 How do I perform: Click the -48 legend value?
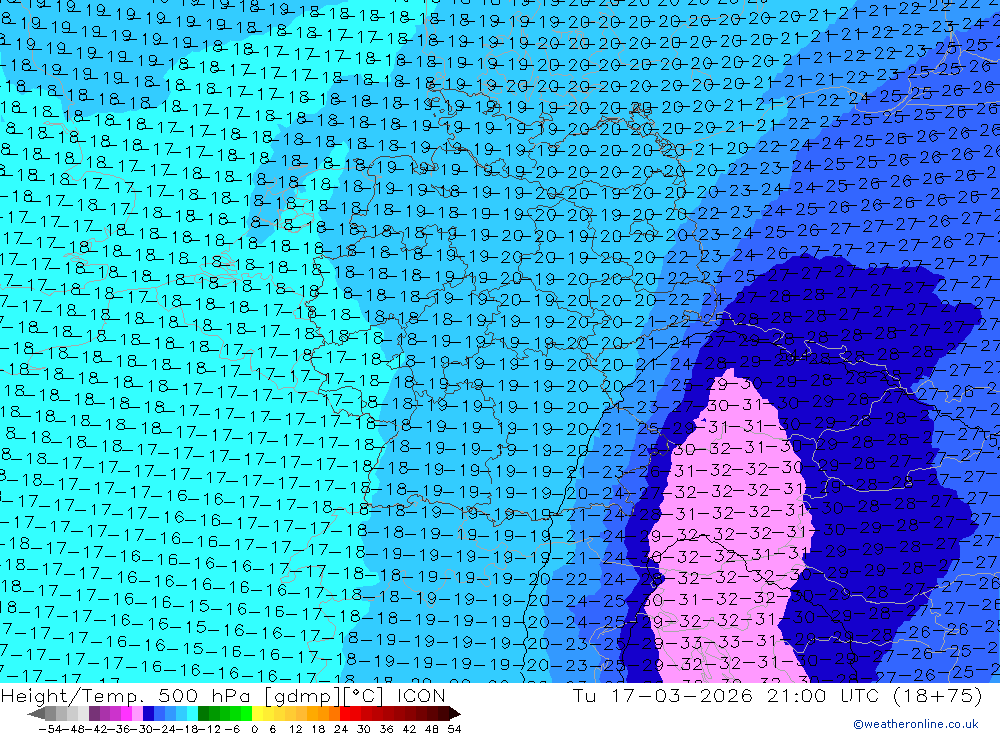point(74,729)
